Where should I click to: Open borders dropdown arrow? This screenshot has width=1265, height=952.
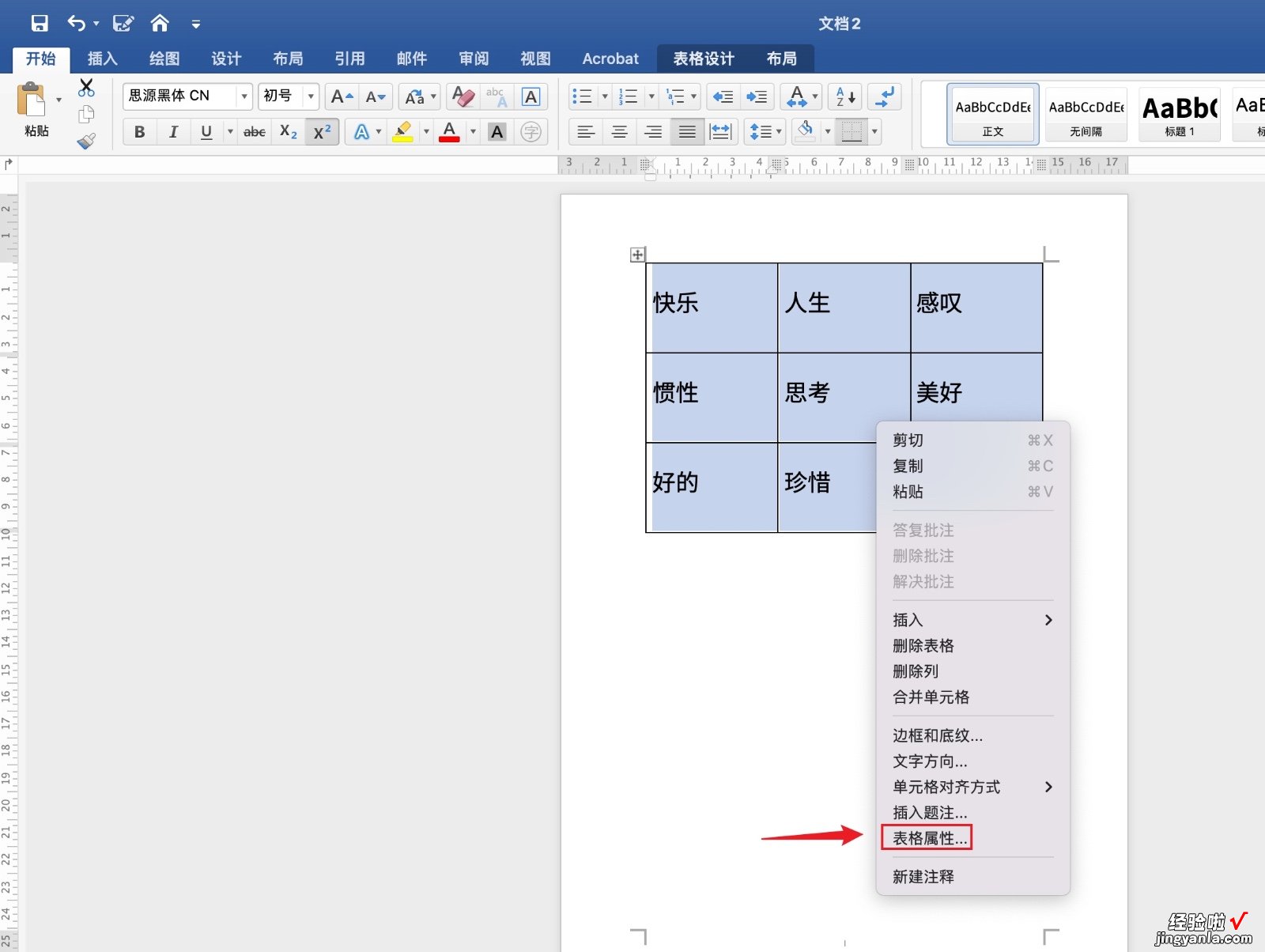[x=874, y=132]
